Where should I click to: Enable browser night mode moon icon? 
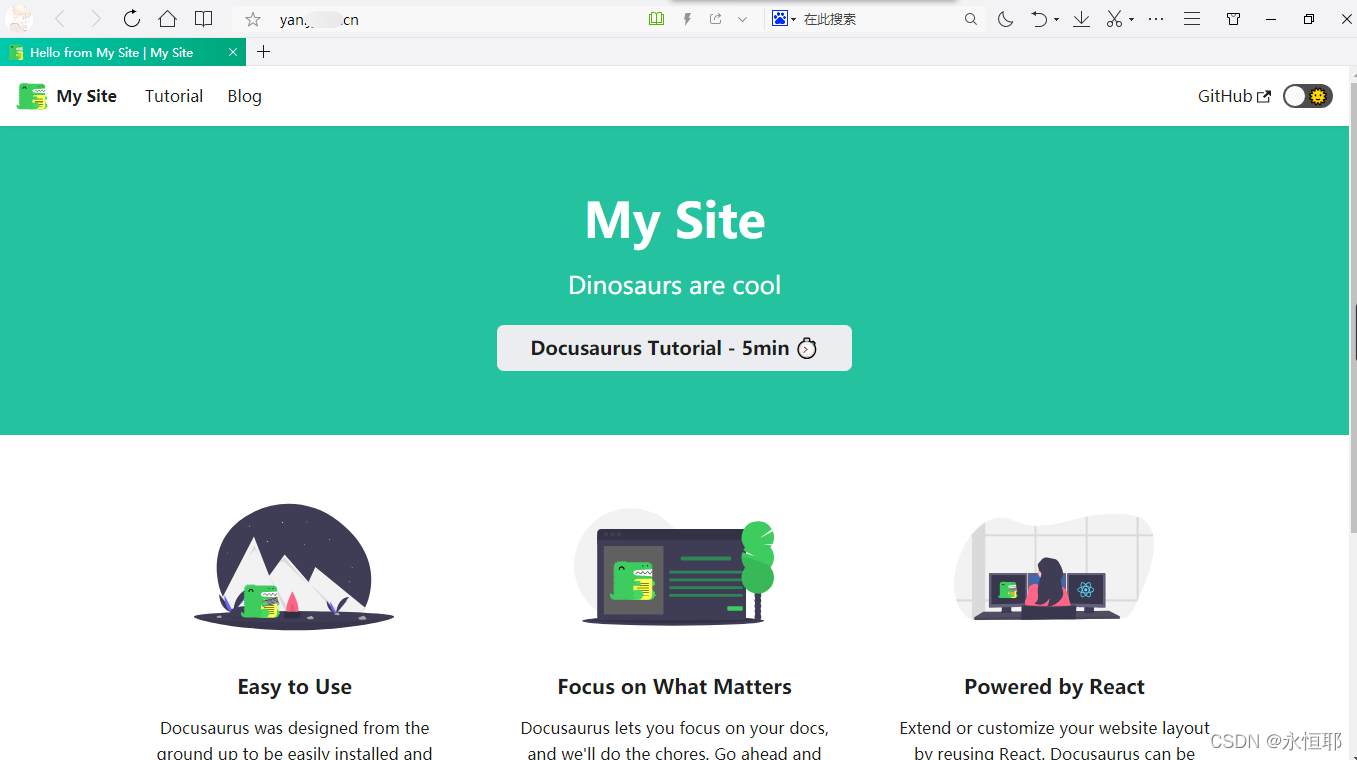click(1006, 19)
